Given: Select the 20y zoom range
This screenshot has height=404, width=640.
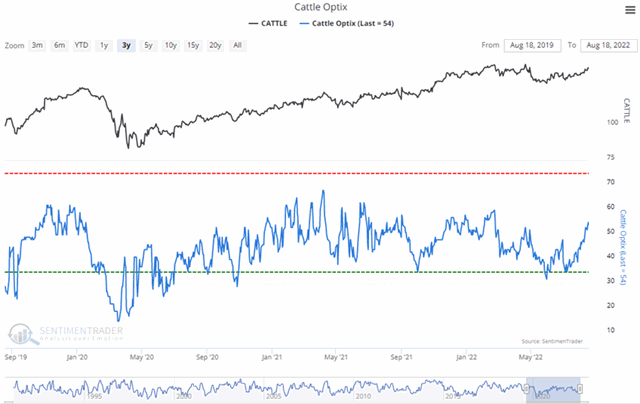Looking at the screenshot, I should coord(216,45).
